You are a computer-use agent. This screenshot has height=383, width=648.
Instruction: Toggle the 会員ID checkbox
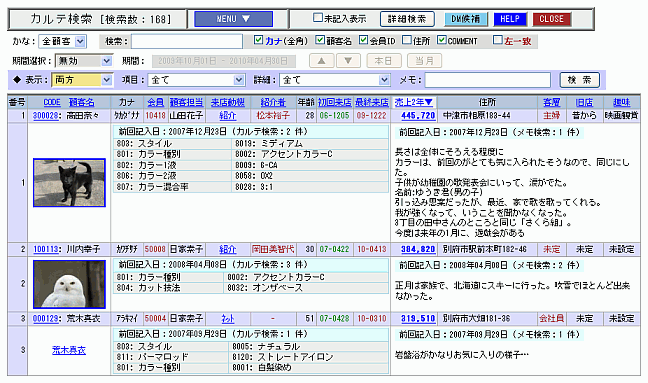[x=363, y=40]
